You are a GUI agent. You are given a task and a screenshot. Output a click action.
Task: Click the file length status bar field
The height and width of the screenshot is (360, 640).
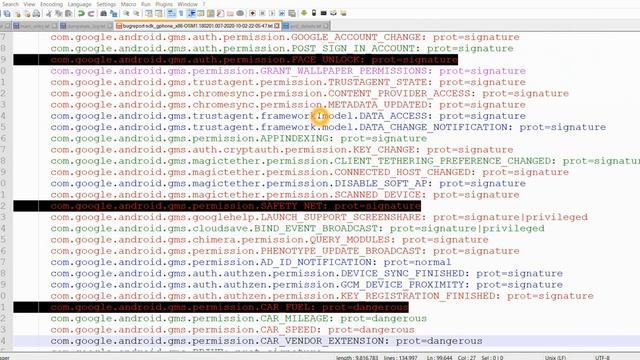[x=357, y=358]
